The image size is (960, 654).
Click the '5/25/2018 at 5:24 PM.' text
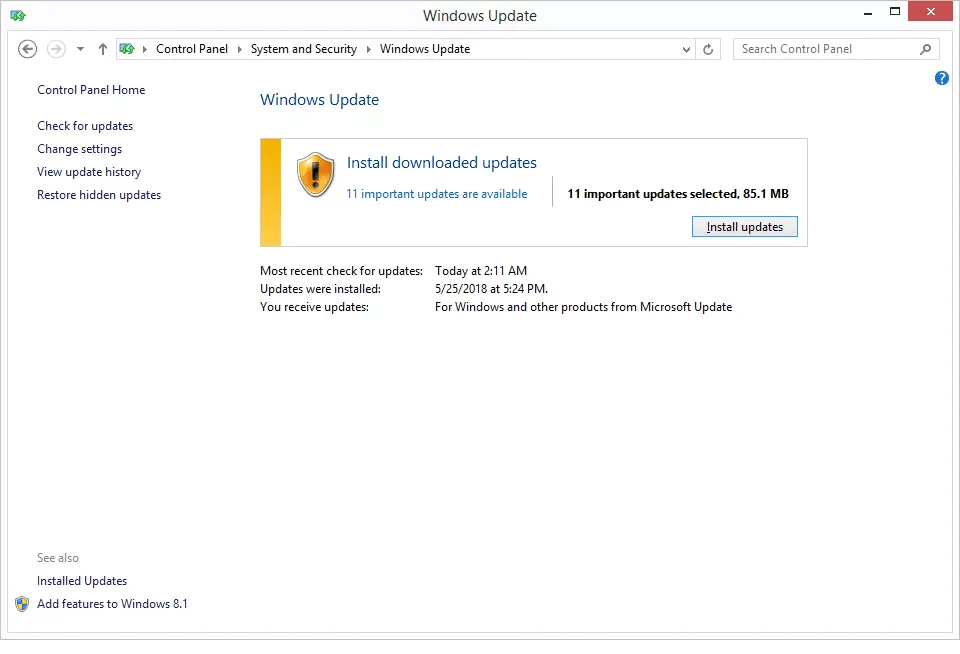tap(491, 289)
